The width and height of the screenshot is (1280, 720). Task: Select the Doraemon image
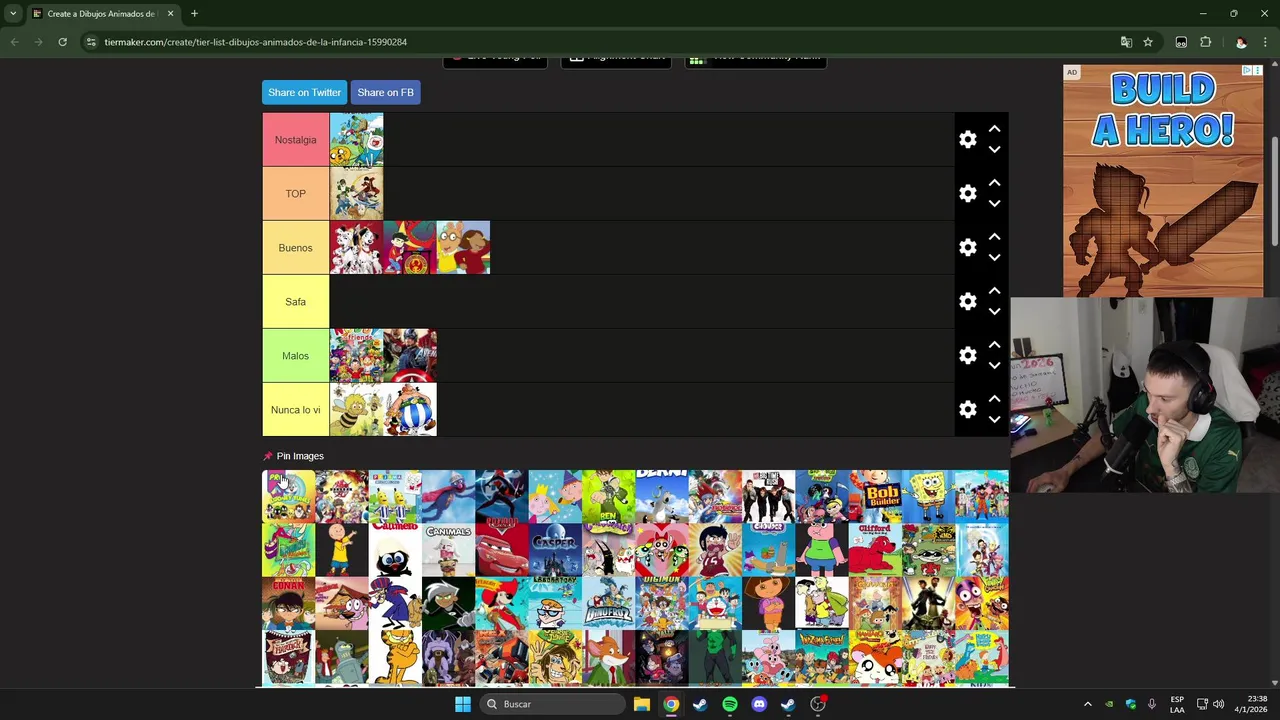[x=715, y=604]
